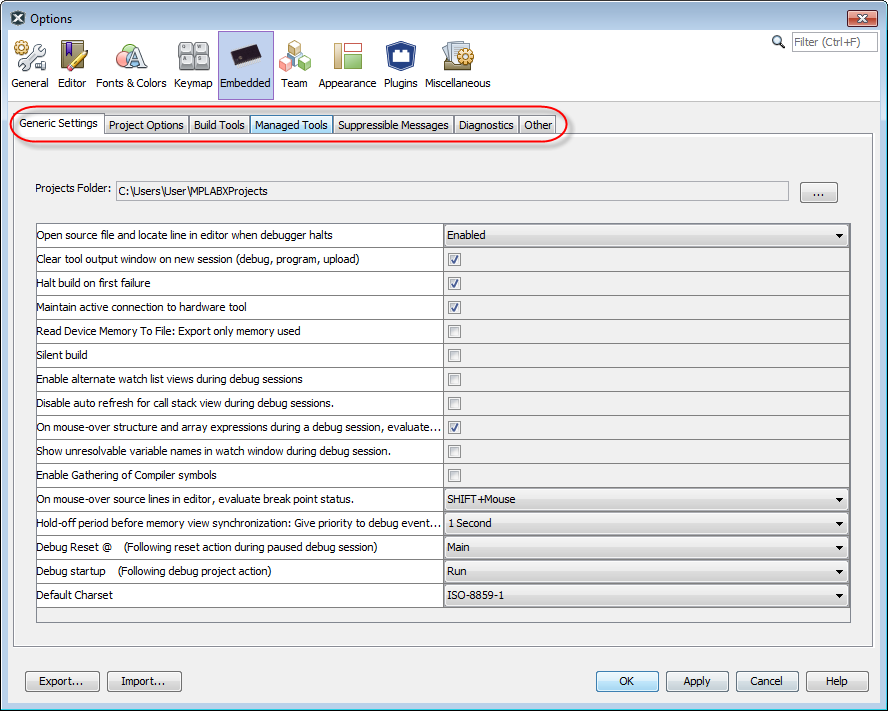Open the Default Charset ISO-8859-1 dropdown

pos(645,596)
